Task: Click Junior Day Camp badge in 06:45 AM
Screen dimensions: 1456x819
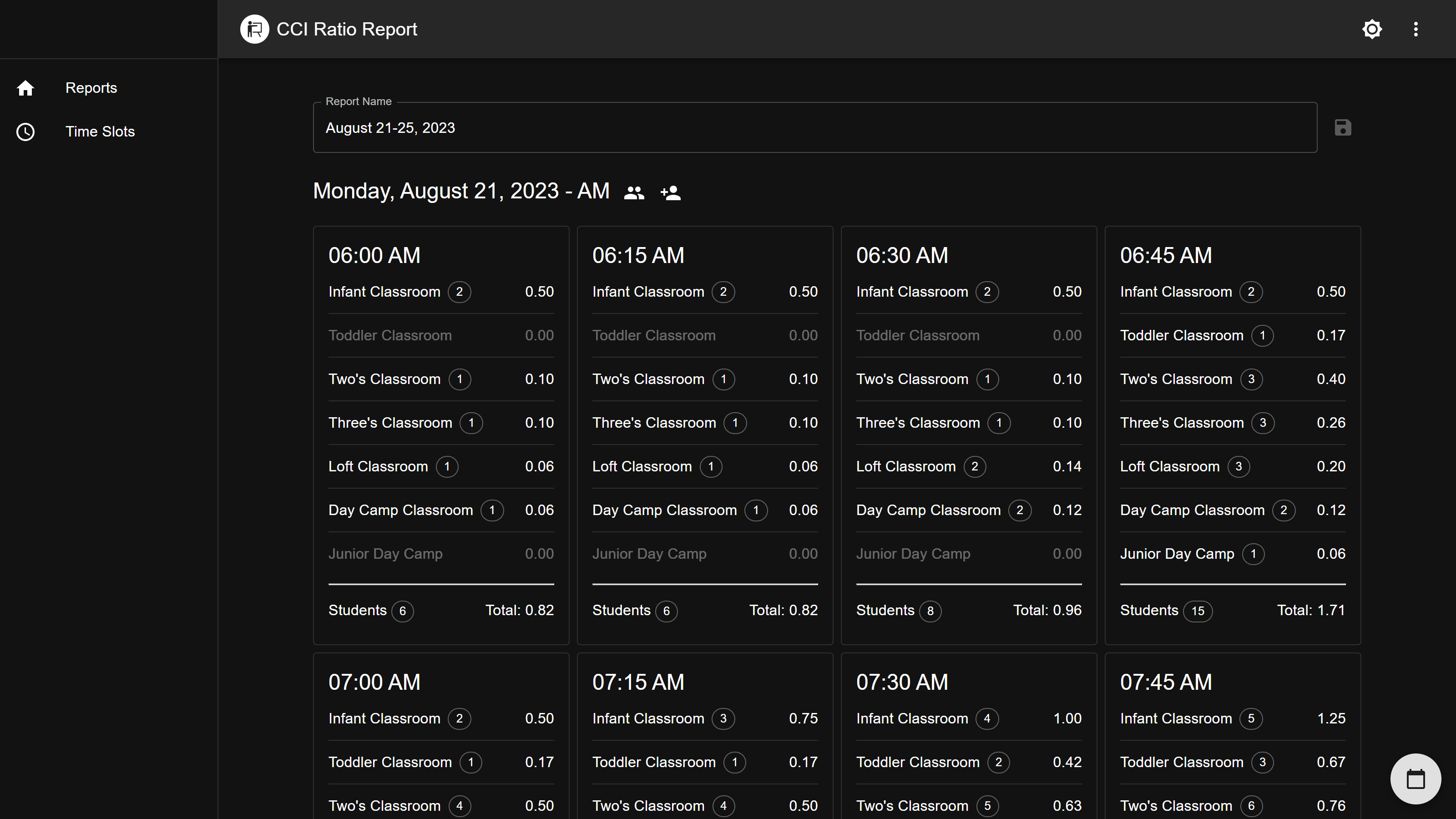Action: (x=1253, y=554)
